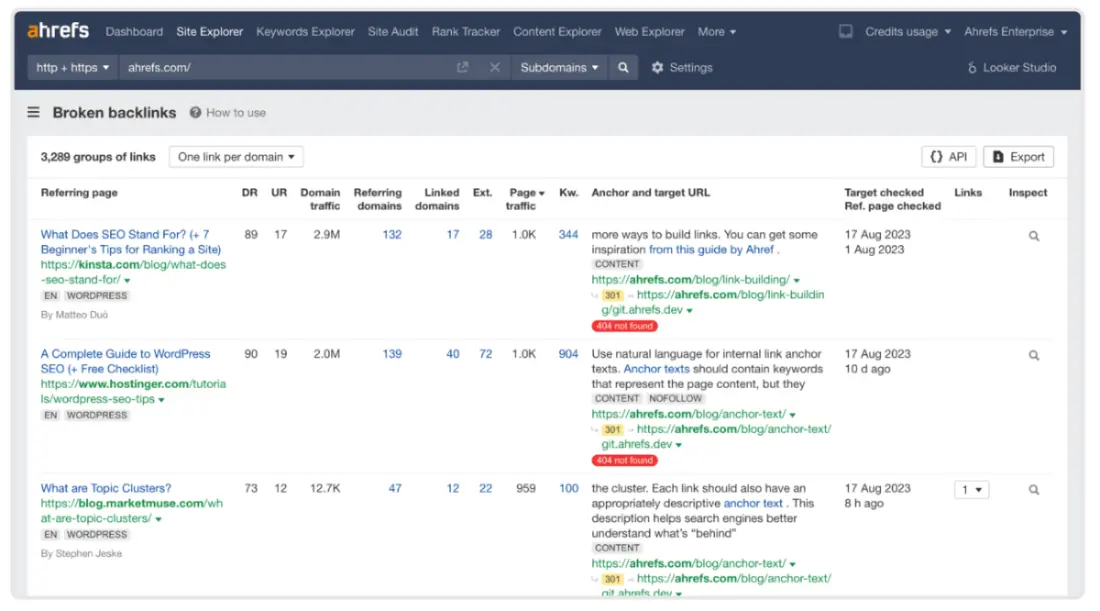Screen dimensions: 1100x611
Task: Inspect the hostinger.com backlink row
Action: tap(1033, 355)
